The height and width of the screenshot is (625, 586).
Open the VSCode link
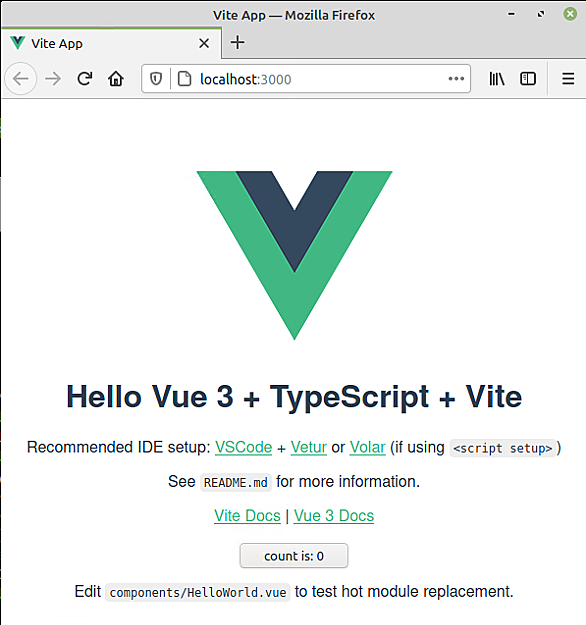pos(243,447)
